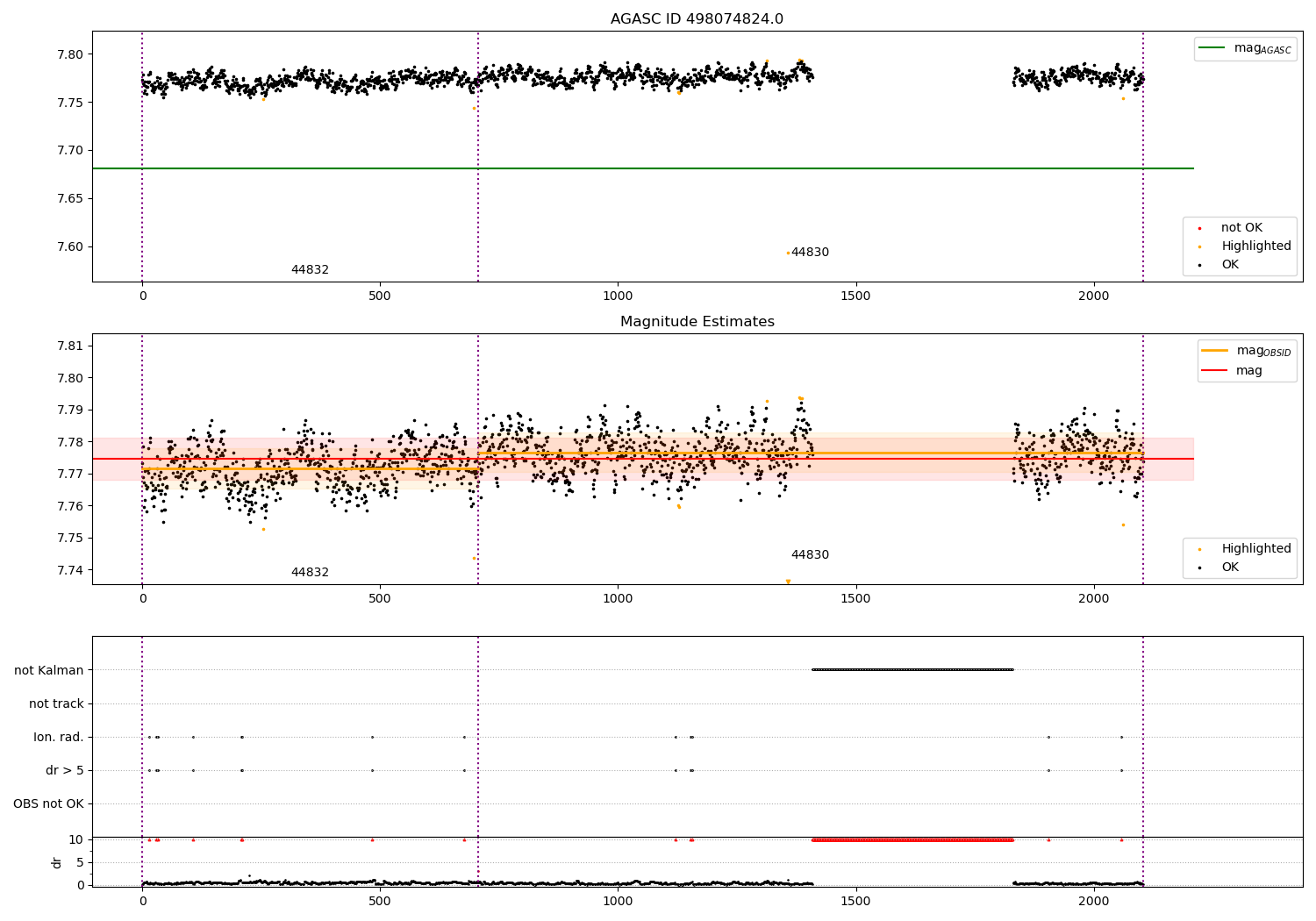Screen dimensions: 1316x921
Task: Click the 7.79 tick label in Magnitude Estimates
Action: tap(70, 411)
